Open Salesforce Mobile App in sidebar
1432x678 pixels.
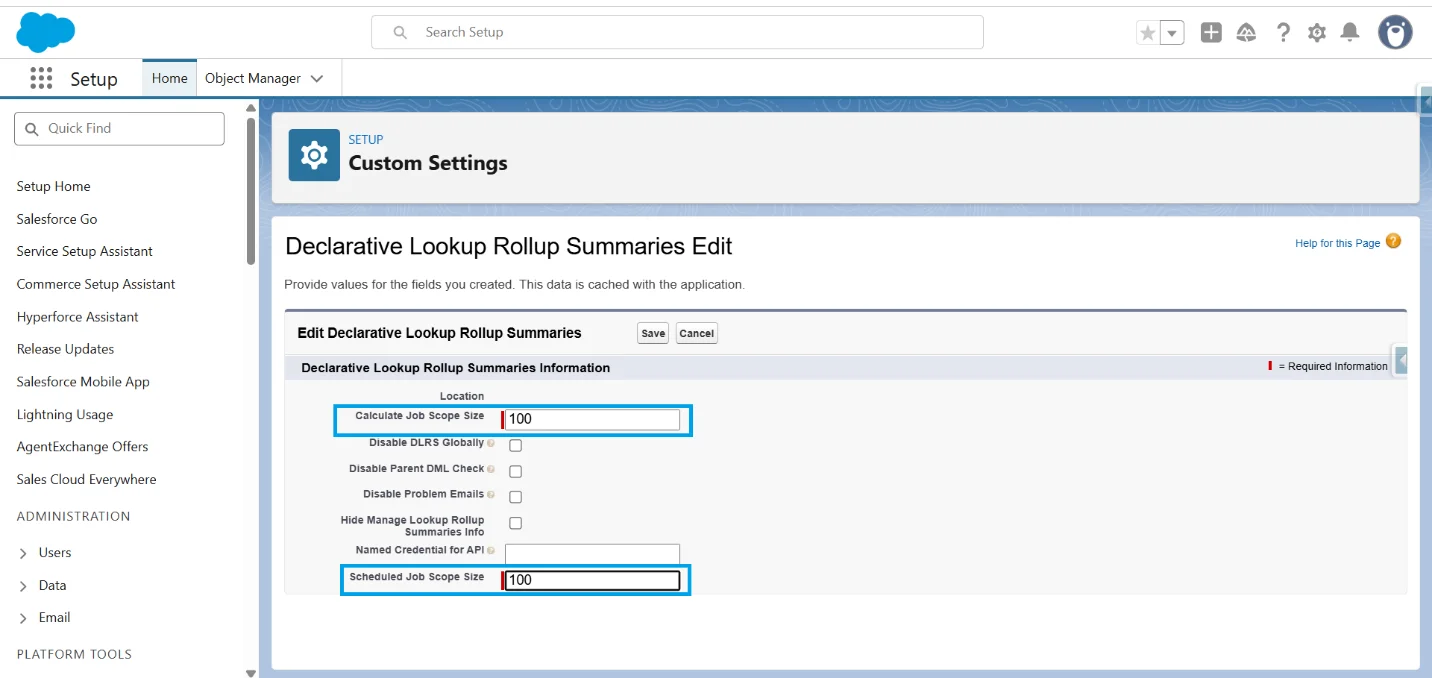[x=83, y=382]
